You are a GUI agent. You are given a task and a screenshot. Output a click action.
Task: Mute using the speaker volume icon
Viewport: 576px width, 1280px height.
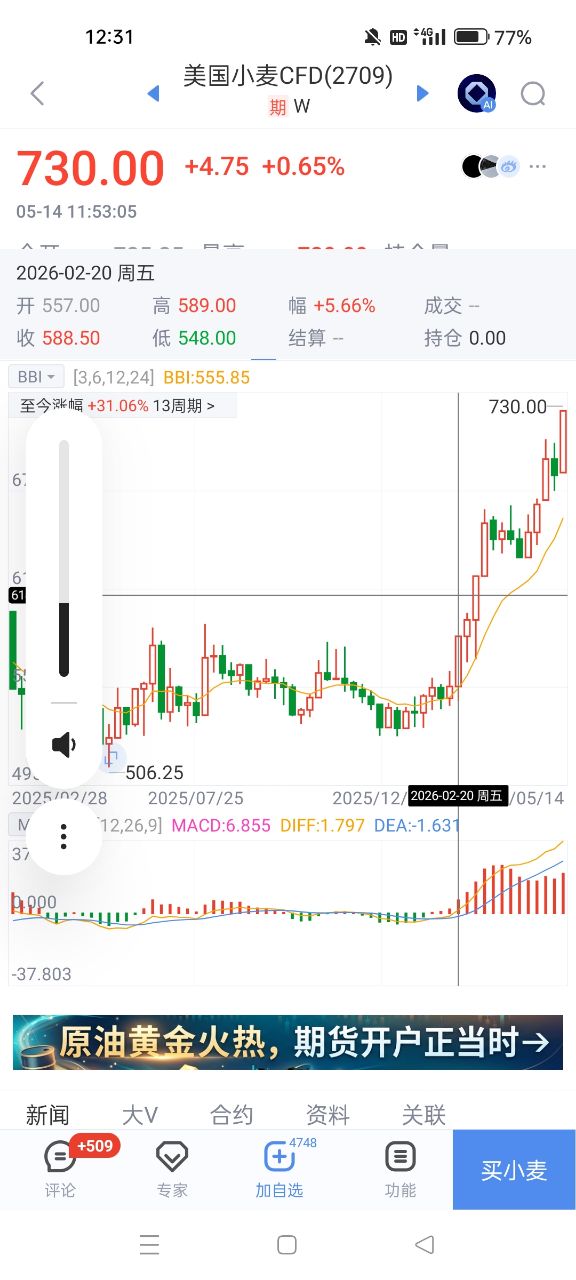(x=64, y=744)
